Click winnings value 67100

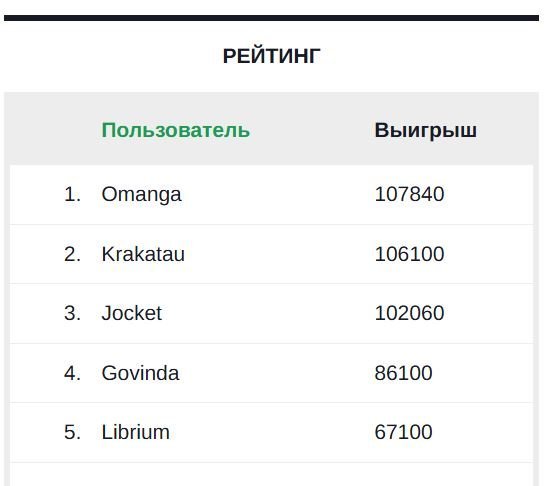coord(403,432)
